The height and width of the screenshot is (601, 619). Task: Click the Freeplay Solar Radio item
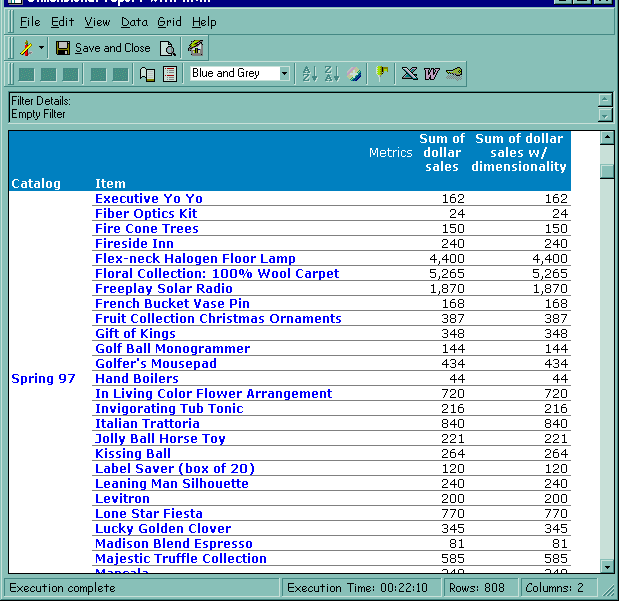coord(163,289)
